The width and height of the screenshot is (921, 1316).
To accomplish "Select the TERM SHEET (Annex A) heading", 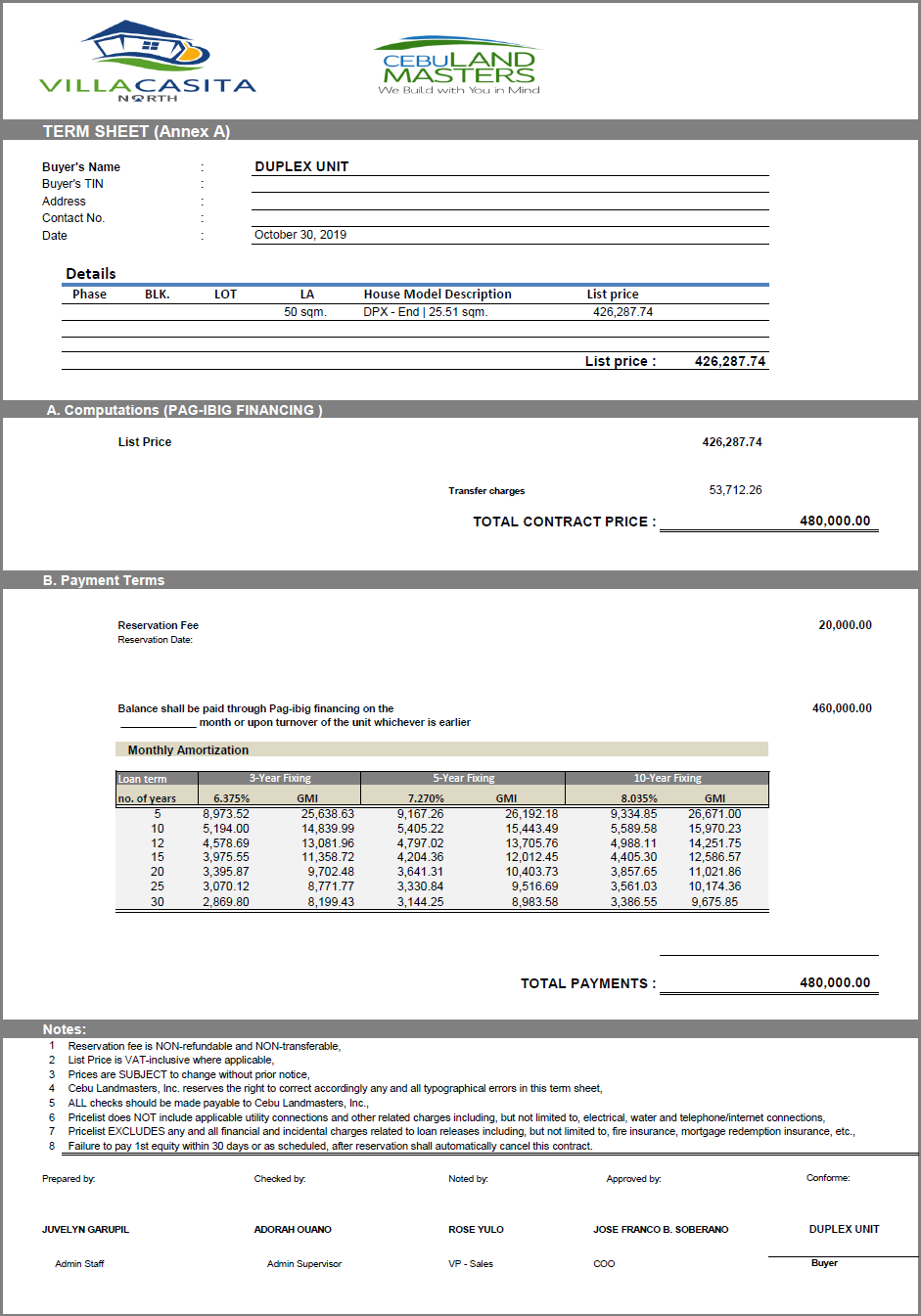I will coord(136,131).
